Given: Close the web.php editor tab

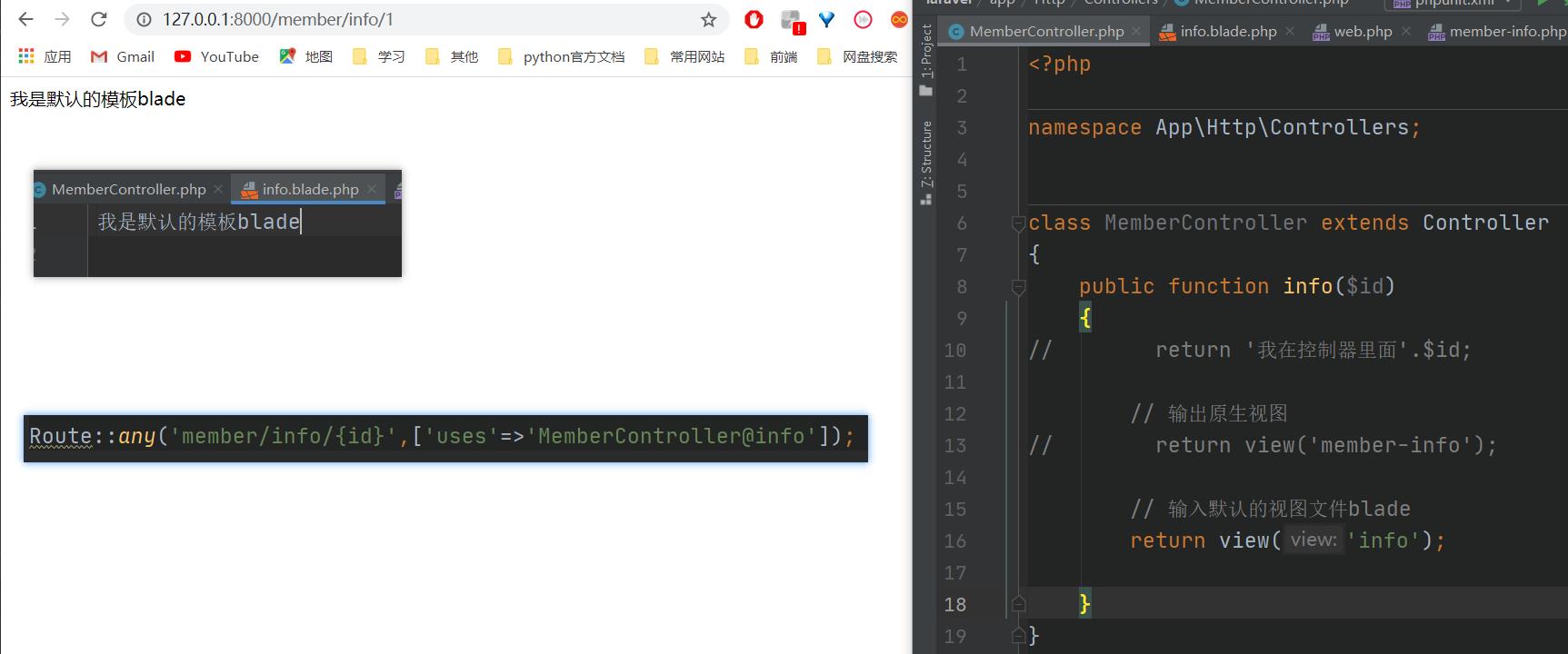Looking at the screenshot, I should point(1406,31).
